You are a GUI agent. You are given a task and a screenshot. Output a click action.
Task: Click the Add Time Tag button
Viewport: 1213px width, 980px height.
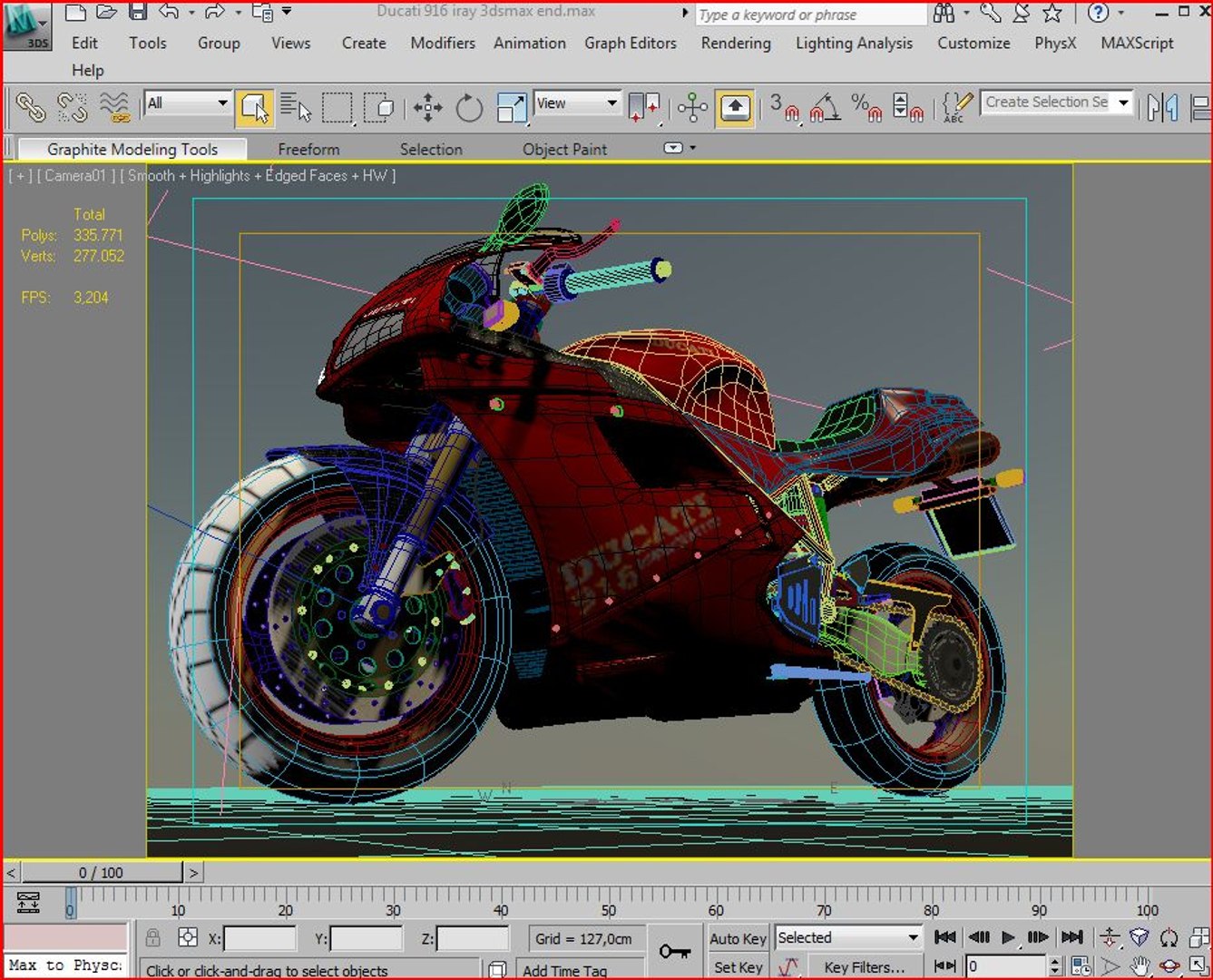[580, 970]
